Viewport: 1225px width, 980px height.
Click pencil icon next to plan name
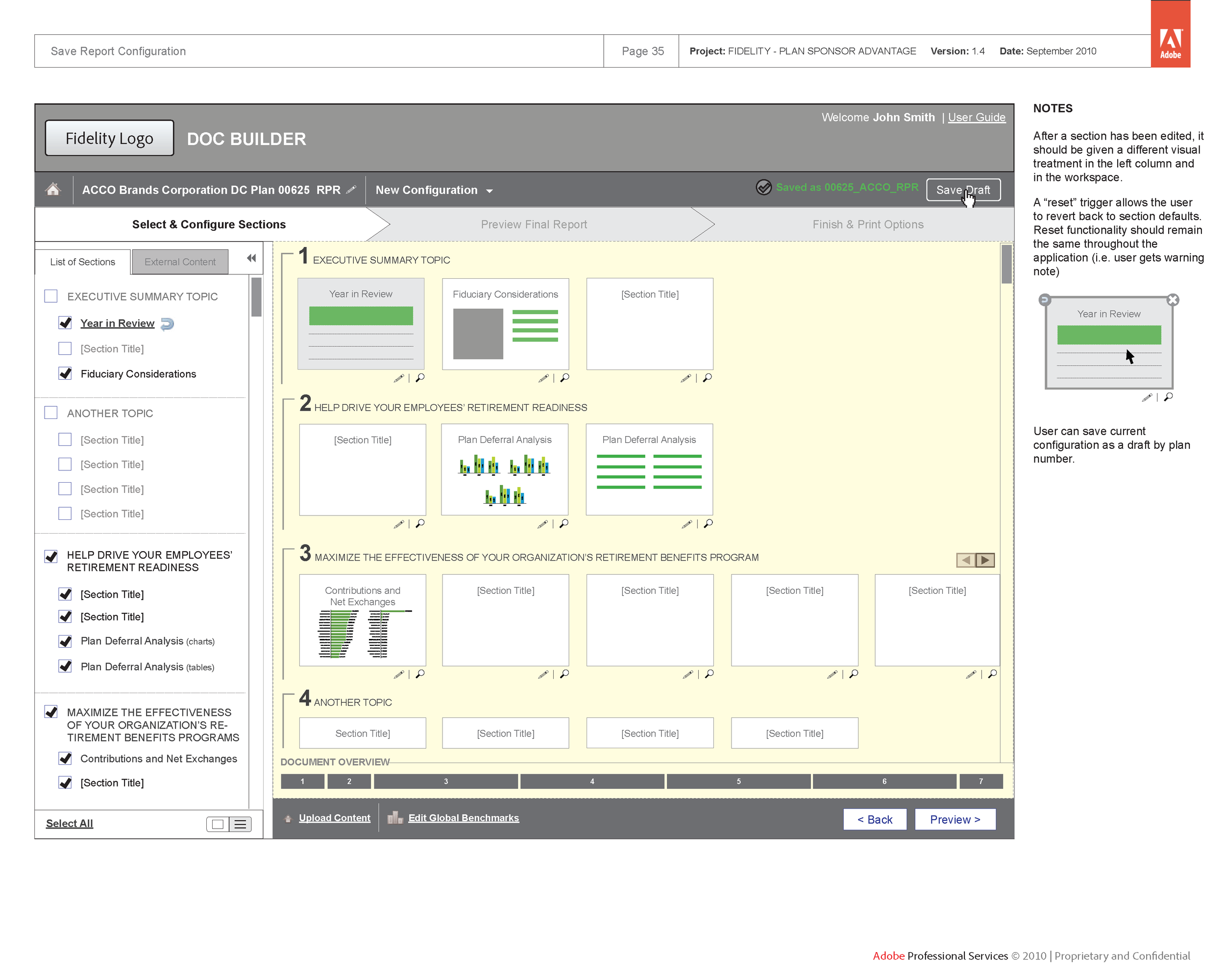[352, 189]
